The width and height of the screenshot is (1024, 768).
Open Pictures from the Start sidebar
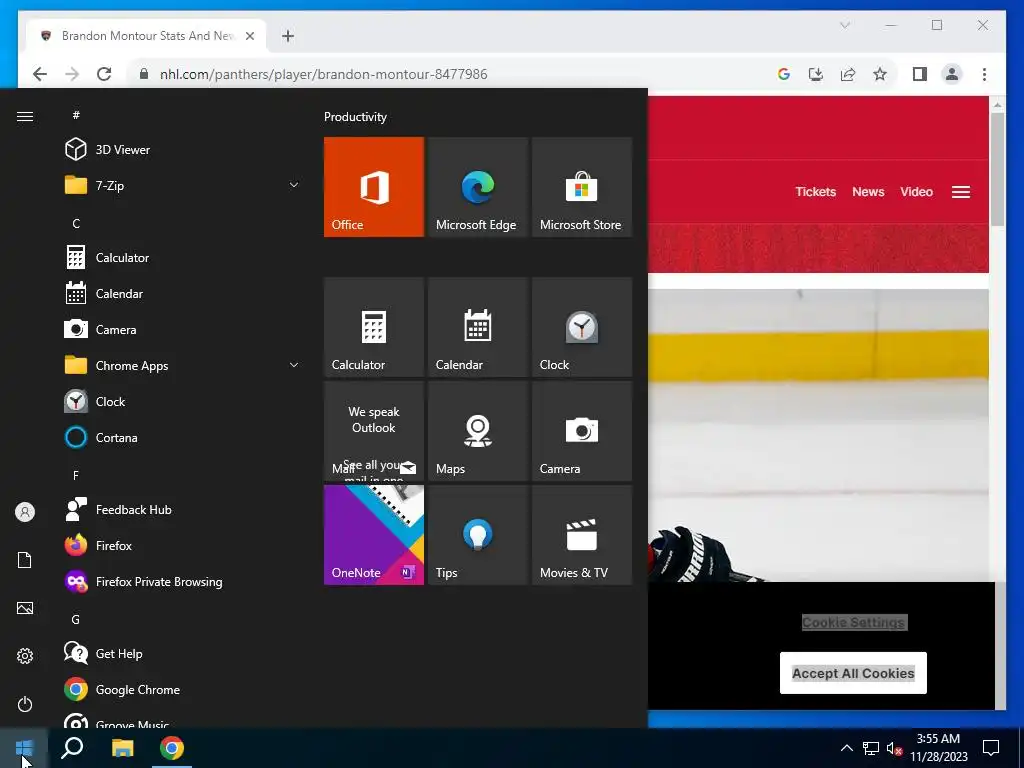coord(25,608)
